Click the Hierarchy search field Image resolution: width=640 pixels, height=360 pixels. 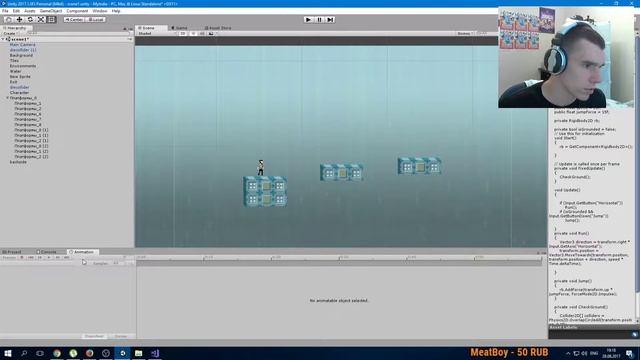coord(80,33)
